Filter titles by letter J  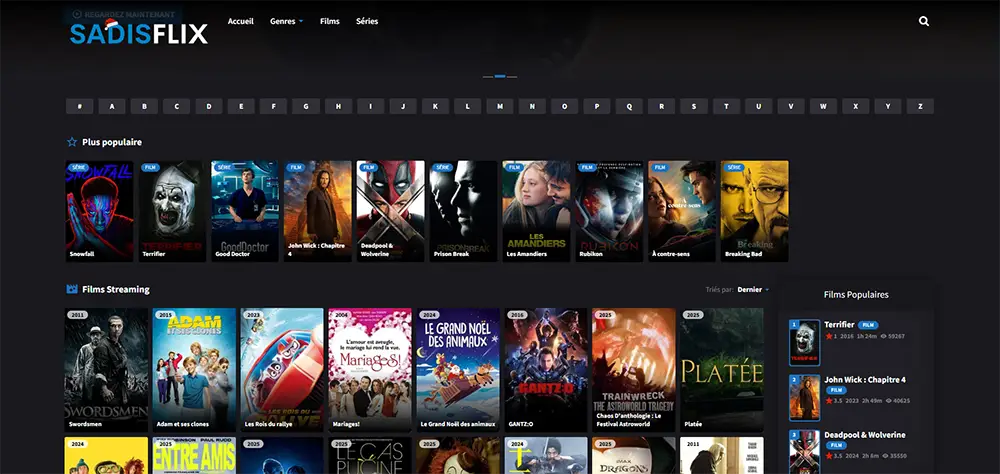[x=403, y=107]
